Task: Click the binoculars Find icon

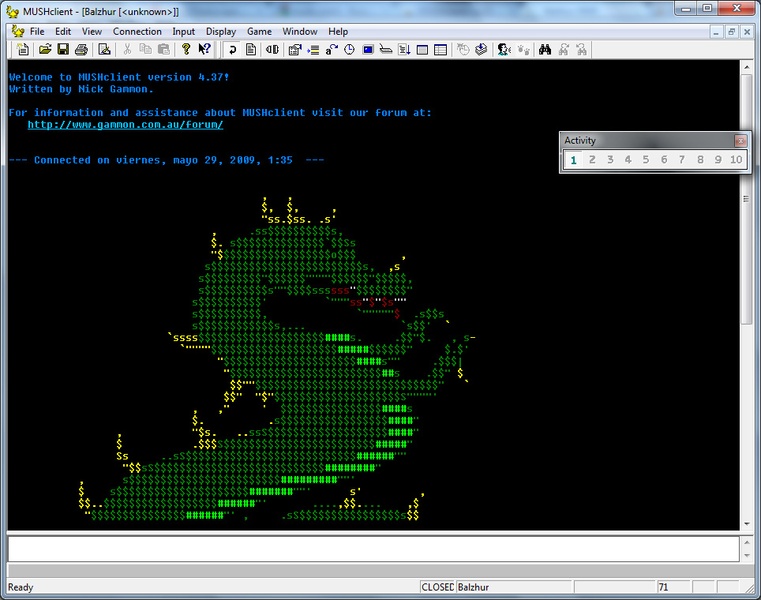Action: [x=545, y=49]
